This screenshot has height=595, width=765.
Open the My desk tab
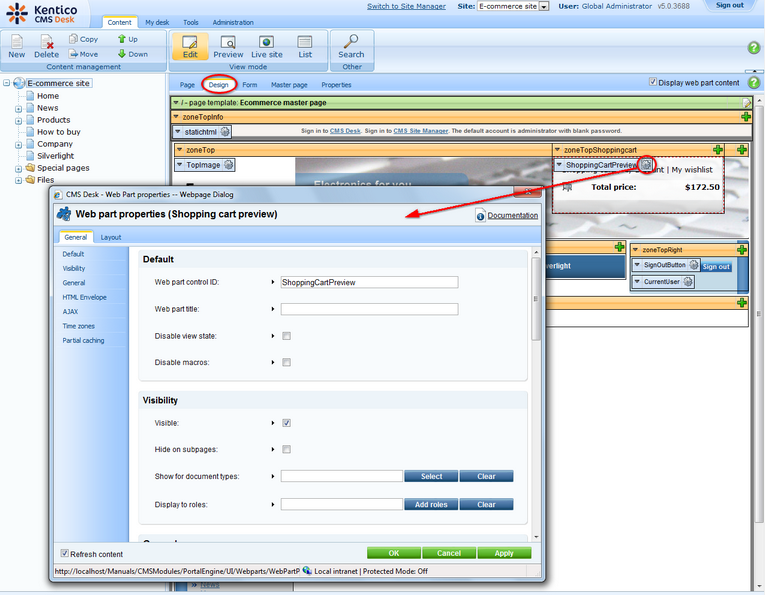coord(157,22)
